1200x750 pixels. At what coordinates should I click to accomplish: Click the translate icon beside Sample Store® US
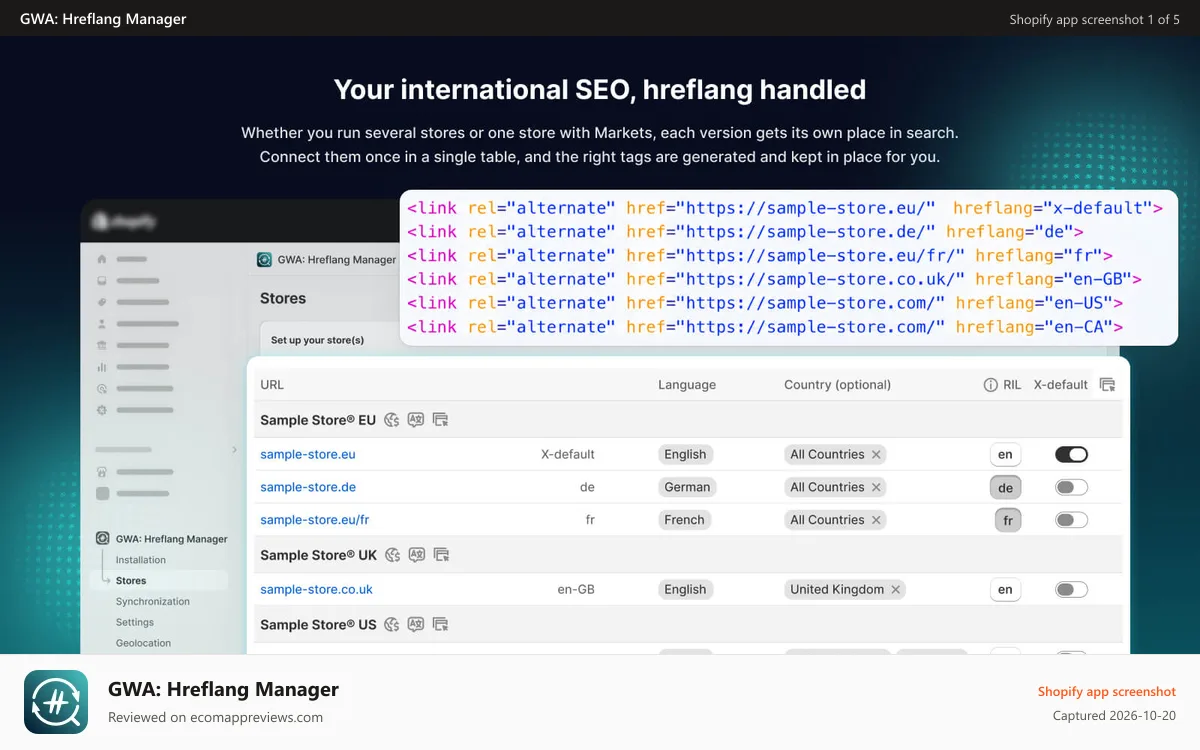(417, 625)
